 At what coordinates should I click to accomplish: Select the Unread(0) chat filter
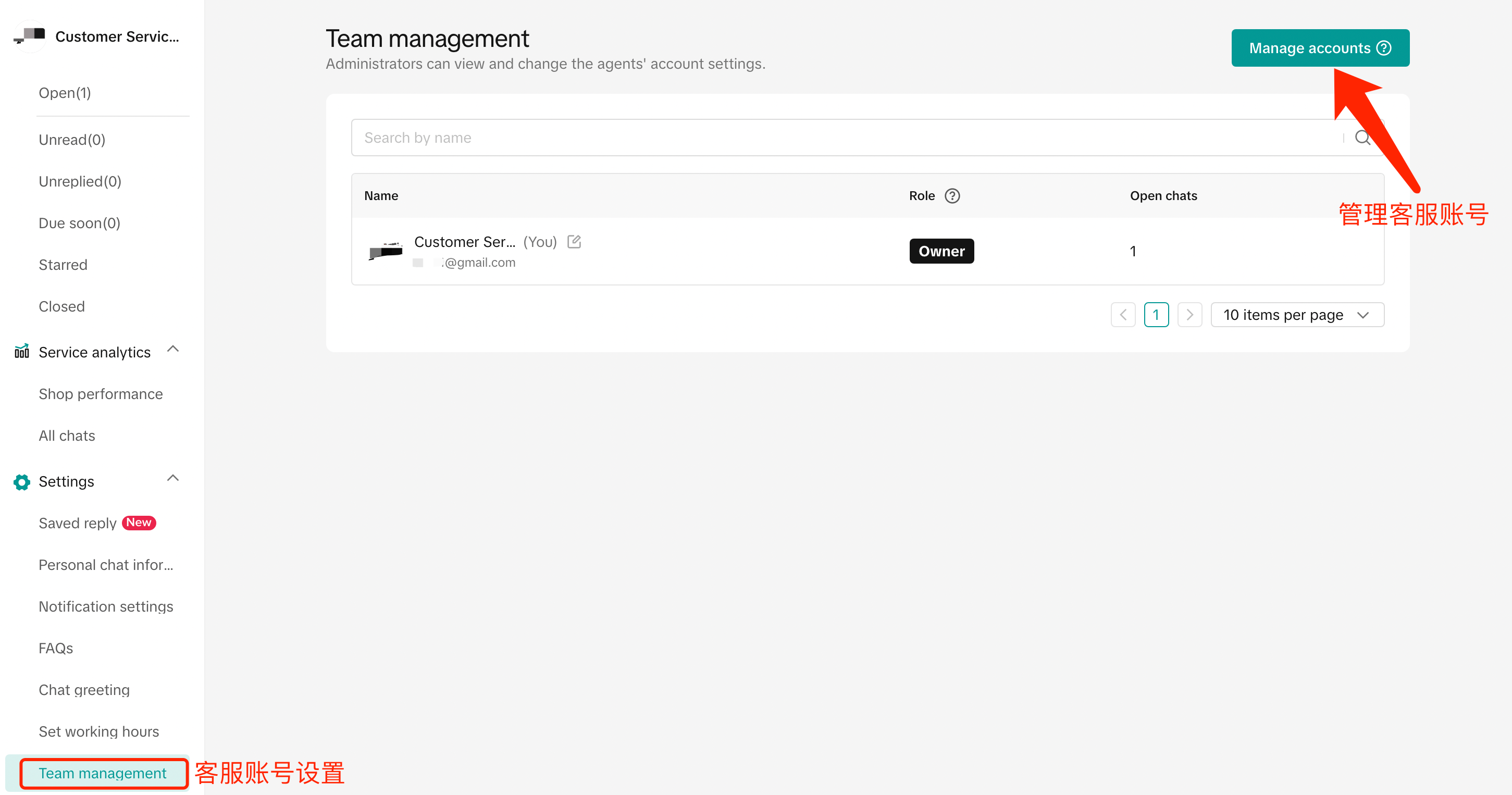pos(71,140)
